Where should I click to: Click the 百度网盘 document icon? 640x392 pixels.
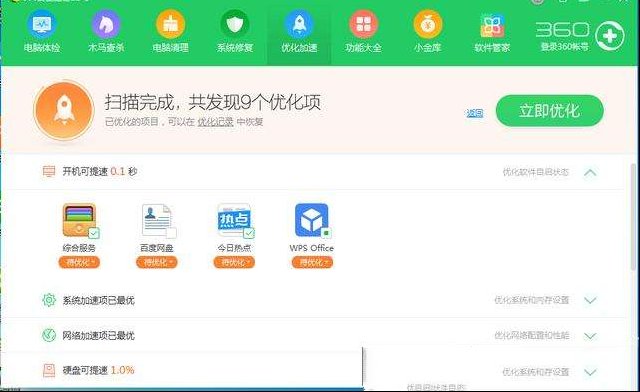click(x=156, y=220)
